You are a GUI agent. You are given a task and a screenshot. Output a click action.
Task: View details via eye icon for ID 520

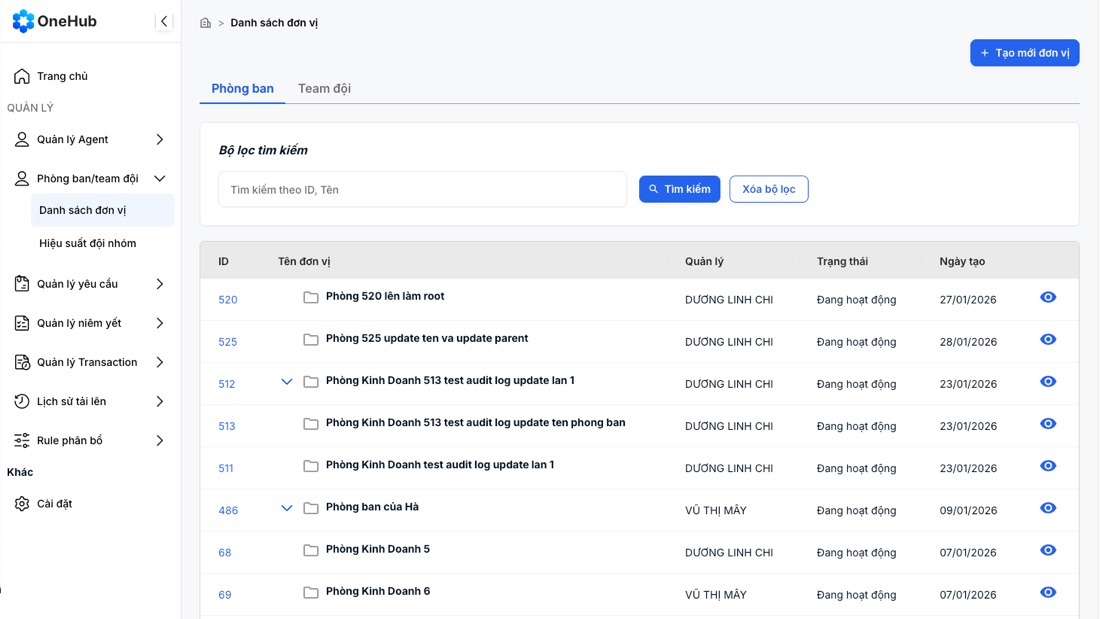pos(1048,298)
